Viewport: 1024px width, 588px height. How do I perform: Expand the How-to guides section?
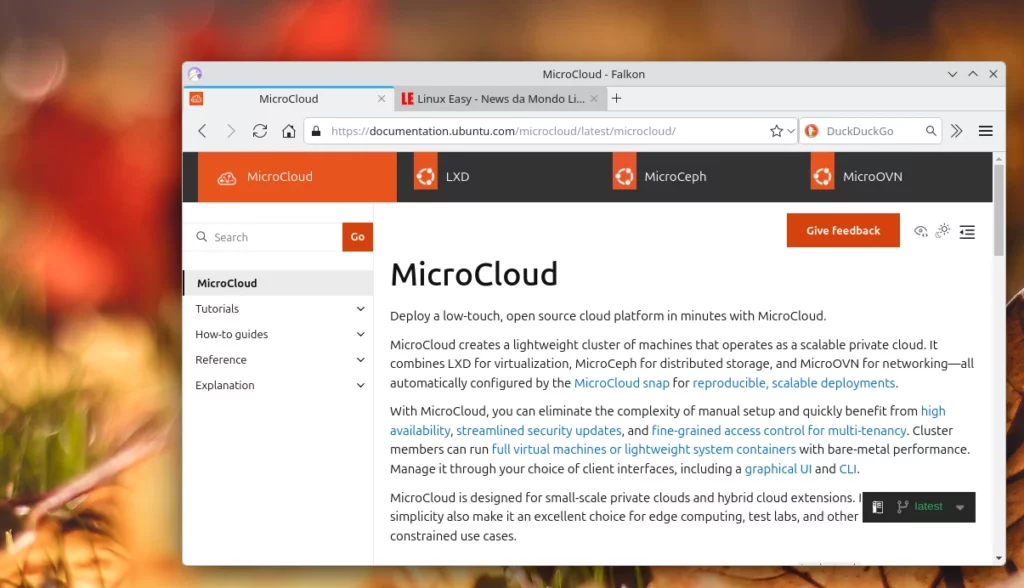(x=361, y=334)
